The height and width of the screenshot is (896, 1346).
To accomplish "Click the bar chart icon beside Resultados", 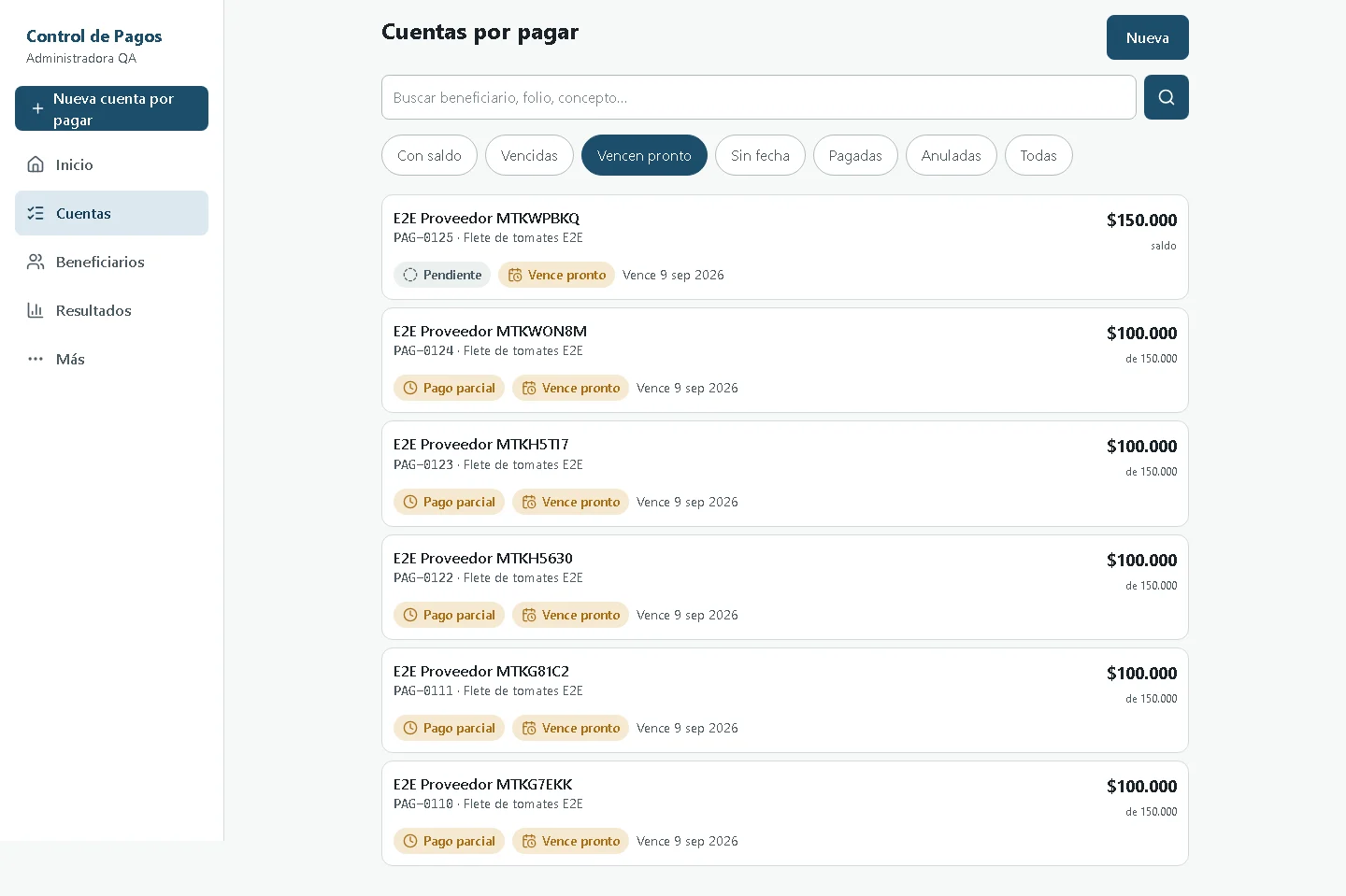I will (x=36, y=310).
